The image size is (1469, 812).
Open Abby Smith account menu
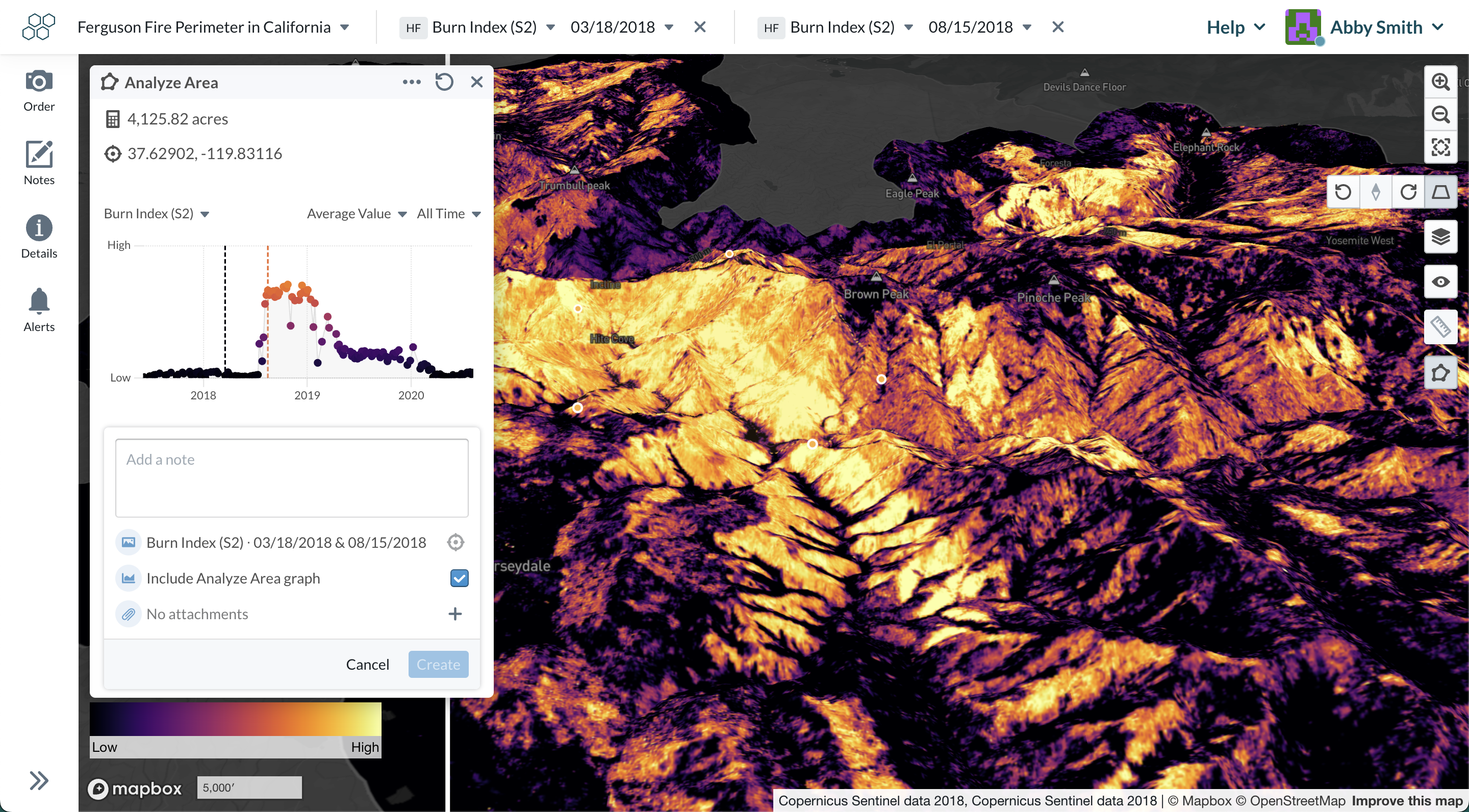click(1386, 27)
